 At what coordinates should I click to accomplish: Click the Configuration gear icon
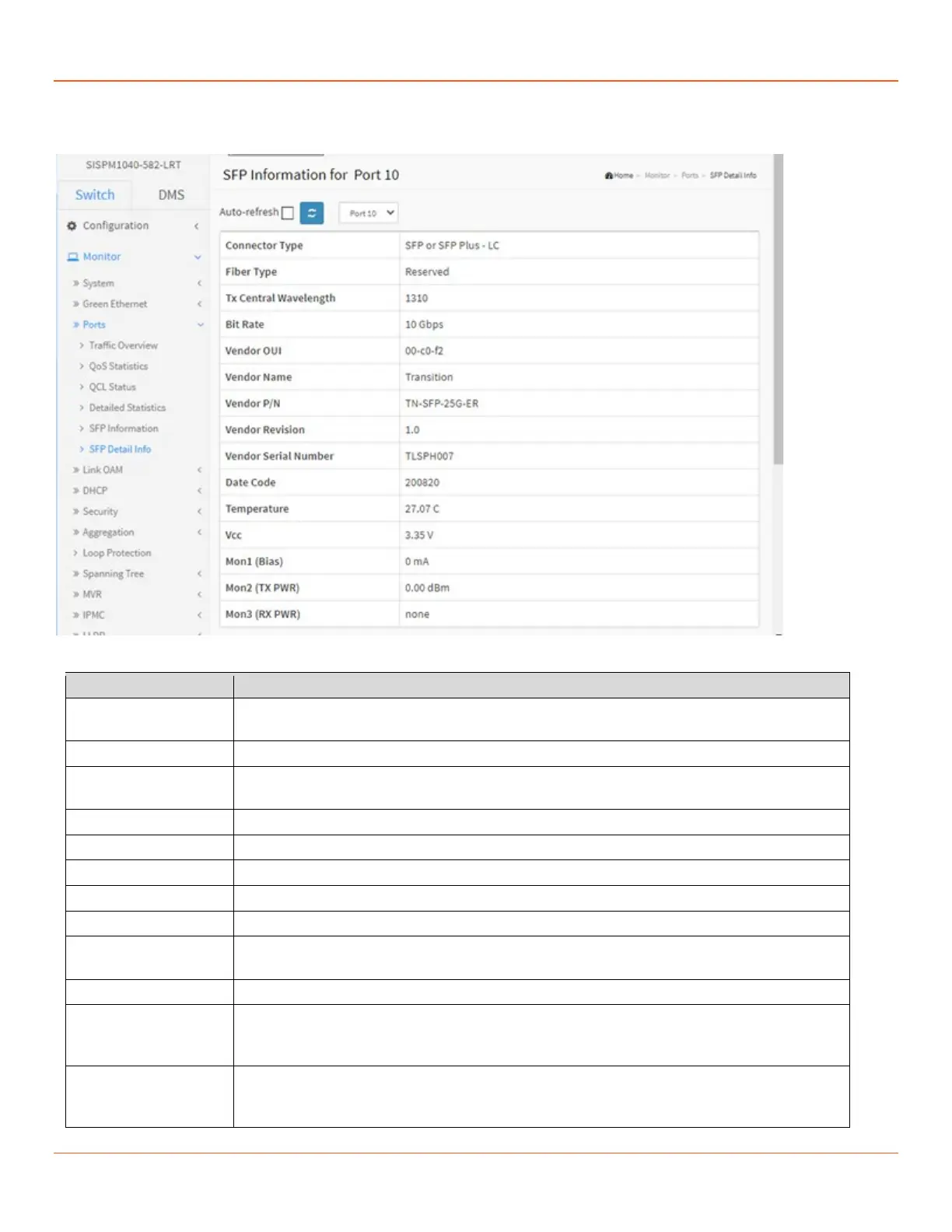[72, 226]
